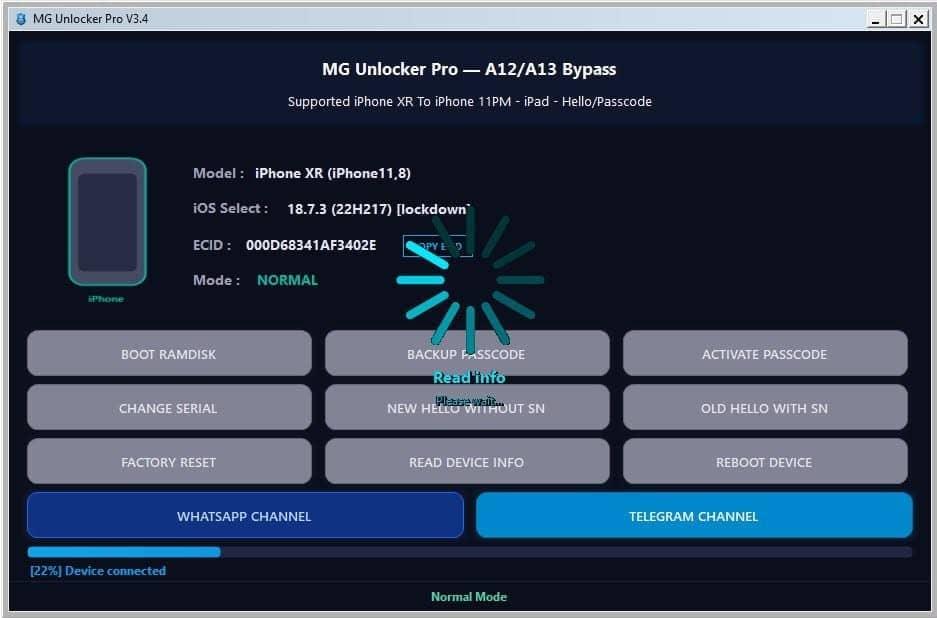Select OLD HELLO WITH SN

point(765,408)
